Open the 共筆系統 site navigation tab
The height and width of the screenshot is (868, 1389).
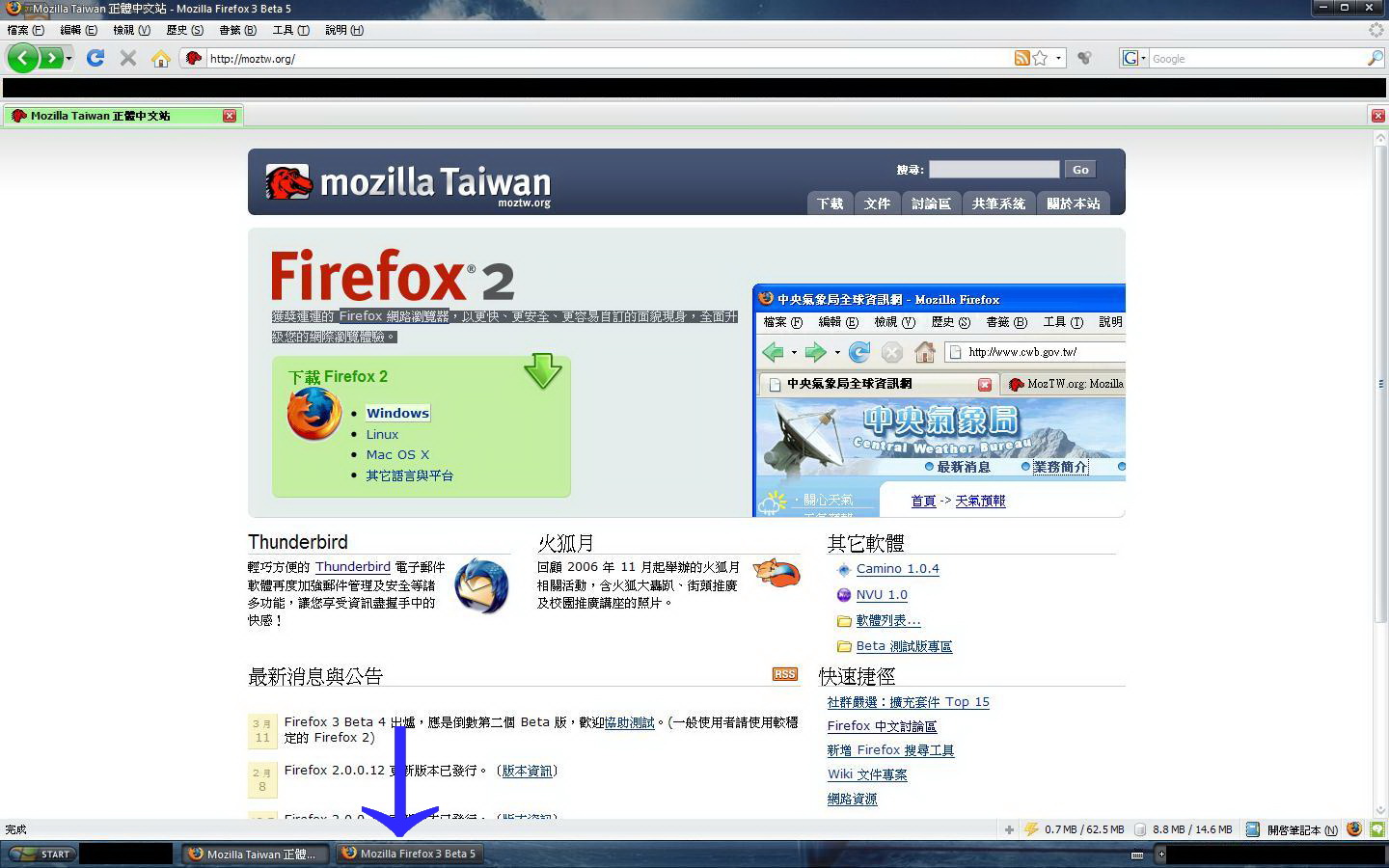(998, 203)
